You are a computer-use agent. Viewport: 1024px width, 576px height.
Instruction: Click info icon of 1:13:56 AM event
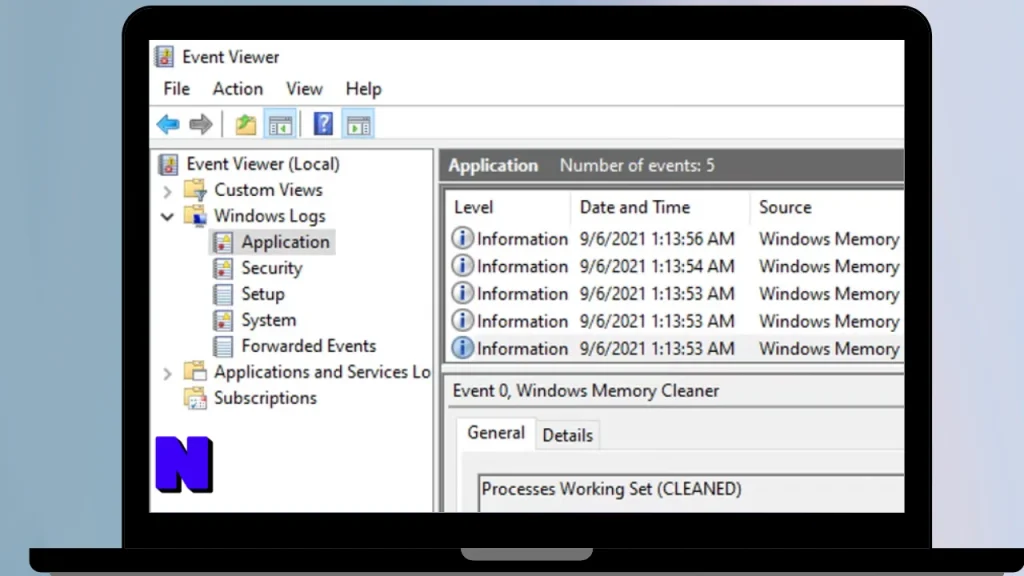[462, 238]
